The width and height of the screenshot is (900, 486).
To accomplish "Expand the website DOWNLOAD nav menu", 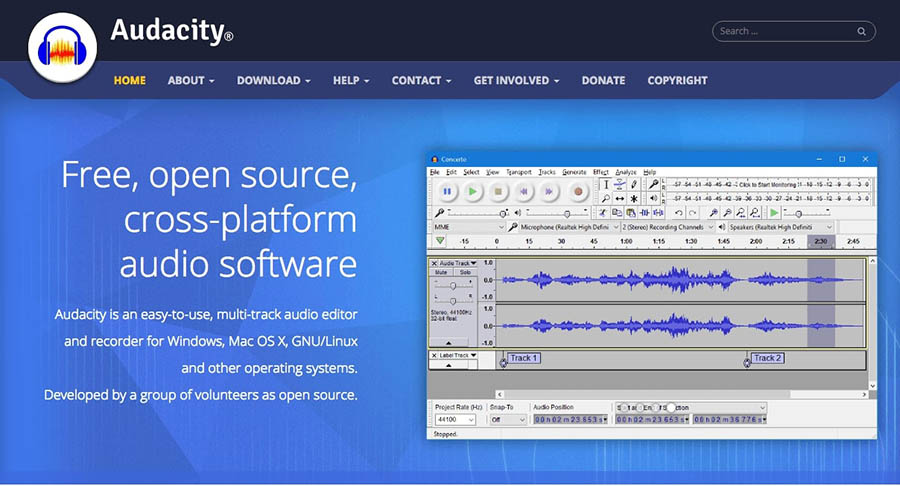I will coord(274,80).
